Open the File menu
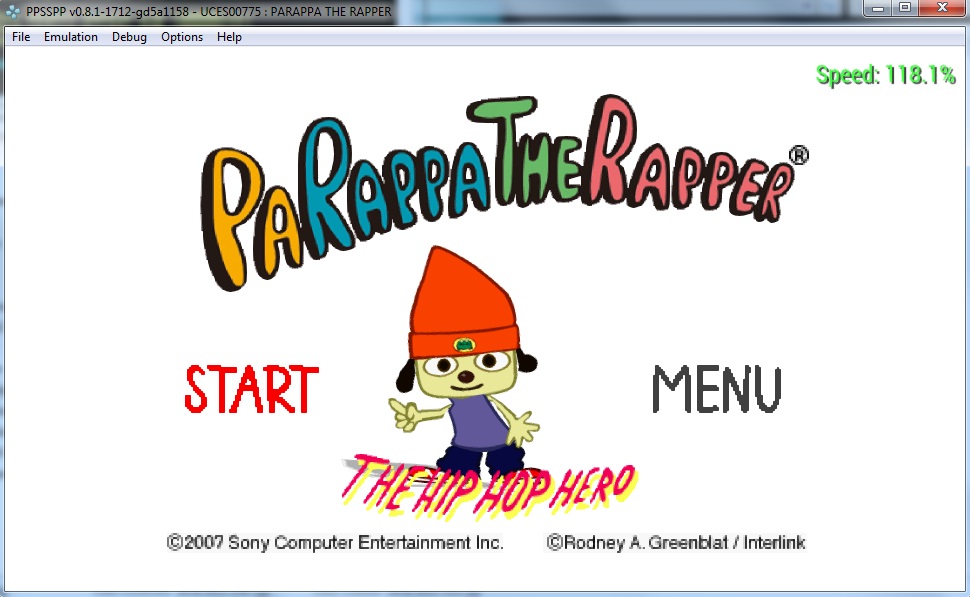 click(x=21, y=37)
